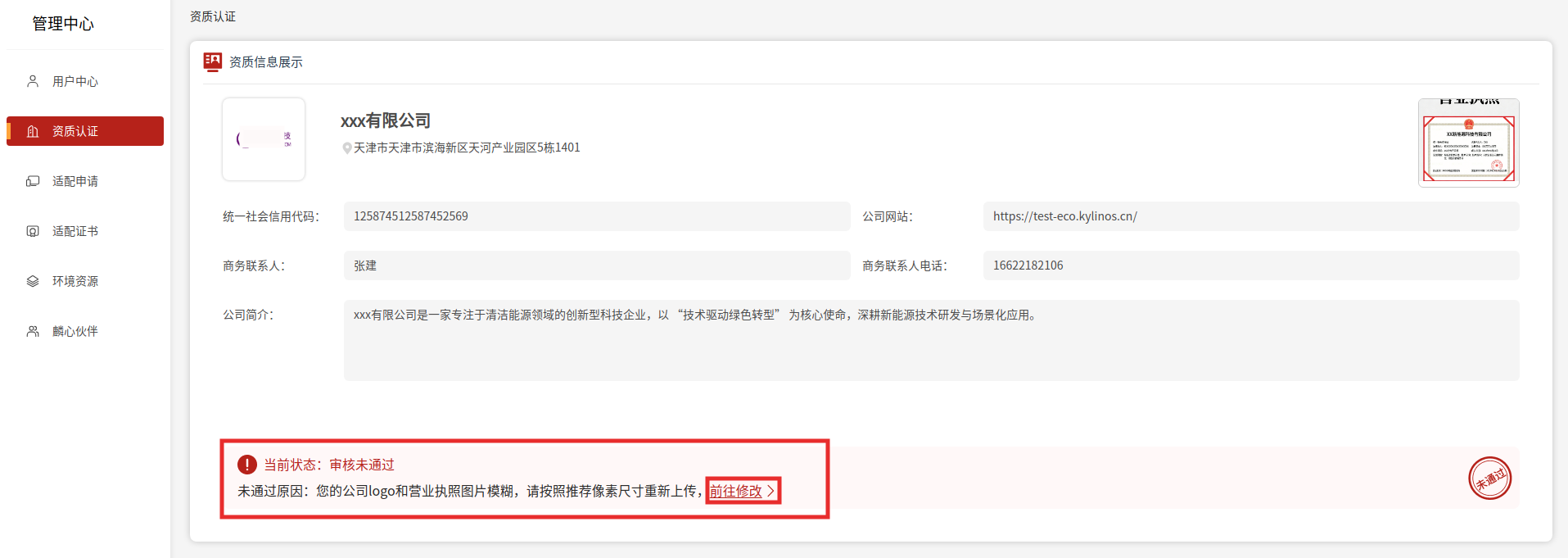This screenshot has width=1568, height=558.
Task: Click the 适配证书 certificate icon
Action: pos(33,231)
